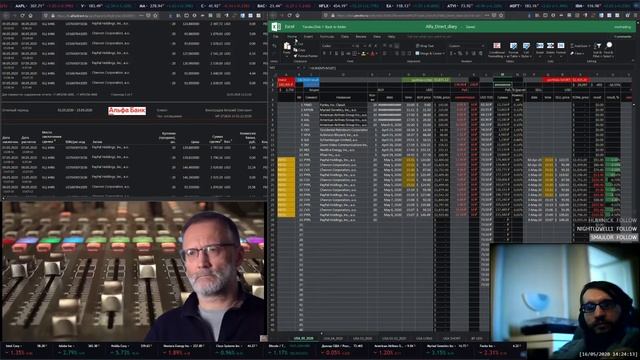The height and width of the screenshot is (360, 640).
Task: Open the AutoSum dropdown
Action: [x=580, y=46]
